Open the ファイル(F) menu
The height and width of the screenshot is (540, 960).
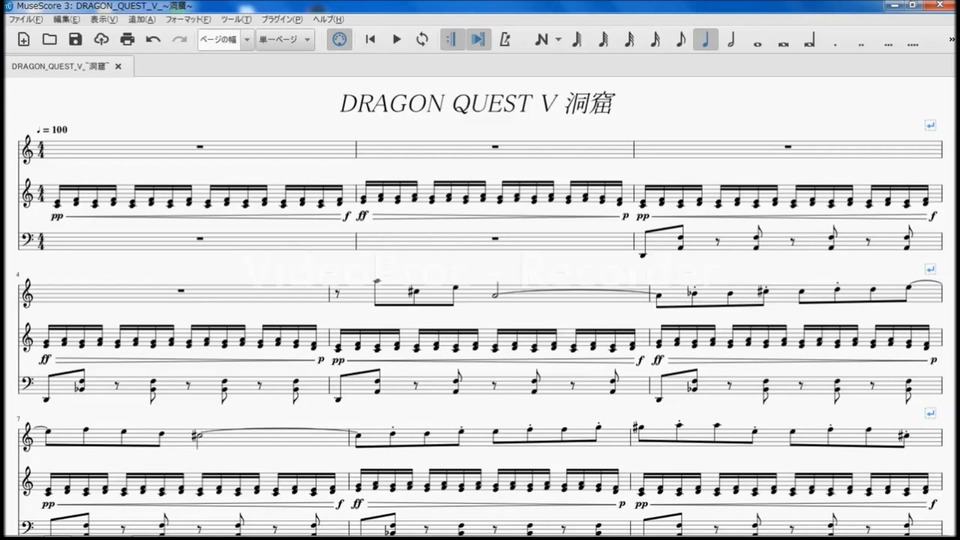click(25, 20)
